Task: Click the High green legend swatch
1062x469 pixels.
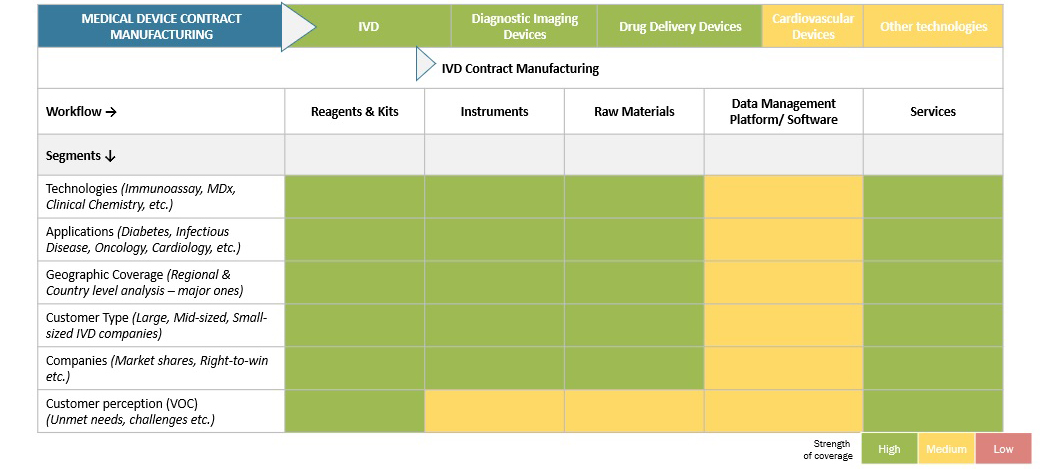Action: (889, 449)
